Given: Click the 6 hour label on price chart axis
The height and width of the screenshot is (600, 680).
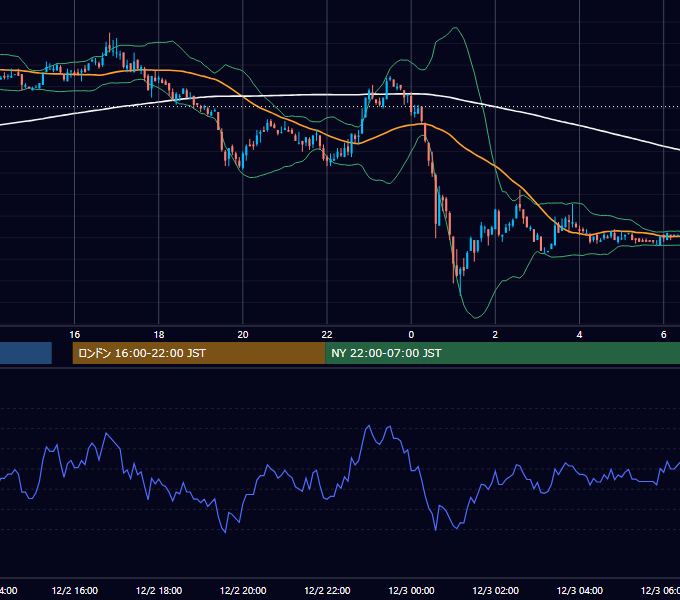Looking at the screenshot, I should tap(664, 335).
